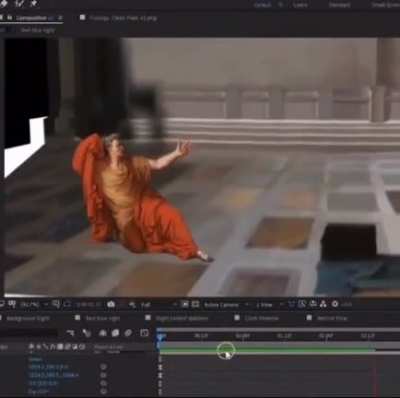Toggle pixel aspect ratio correction icon
400x398 pixels.
click(292, 304)
